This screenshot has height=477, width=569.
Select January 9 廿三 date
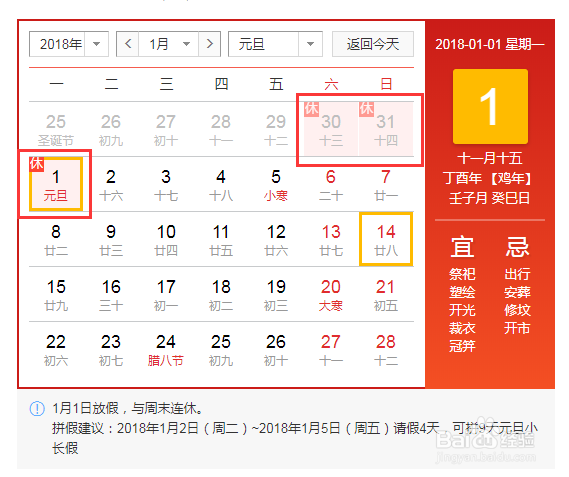pyautogui.click(x=111, y=239)
